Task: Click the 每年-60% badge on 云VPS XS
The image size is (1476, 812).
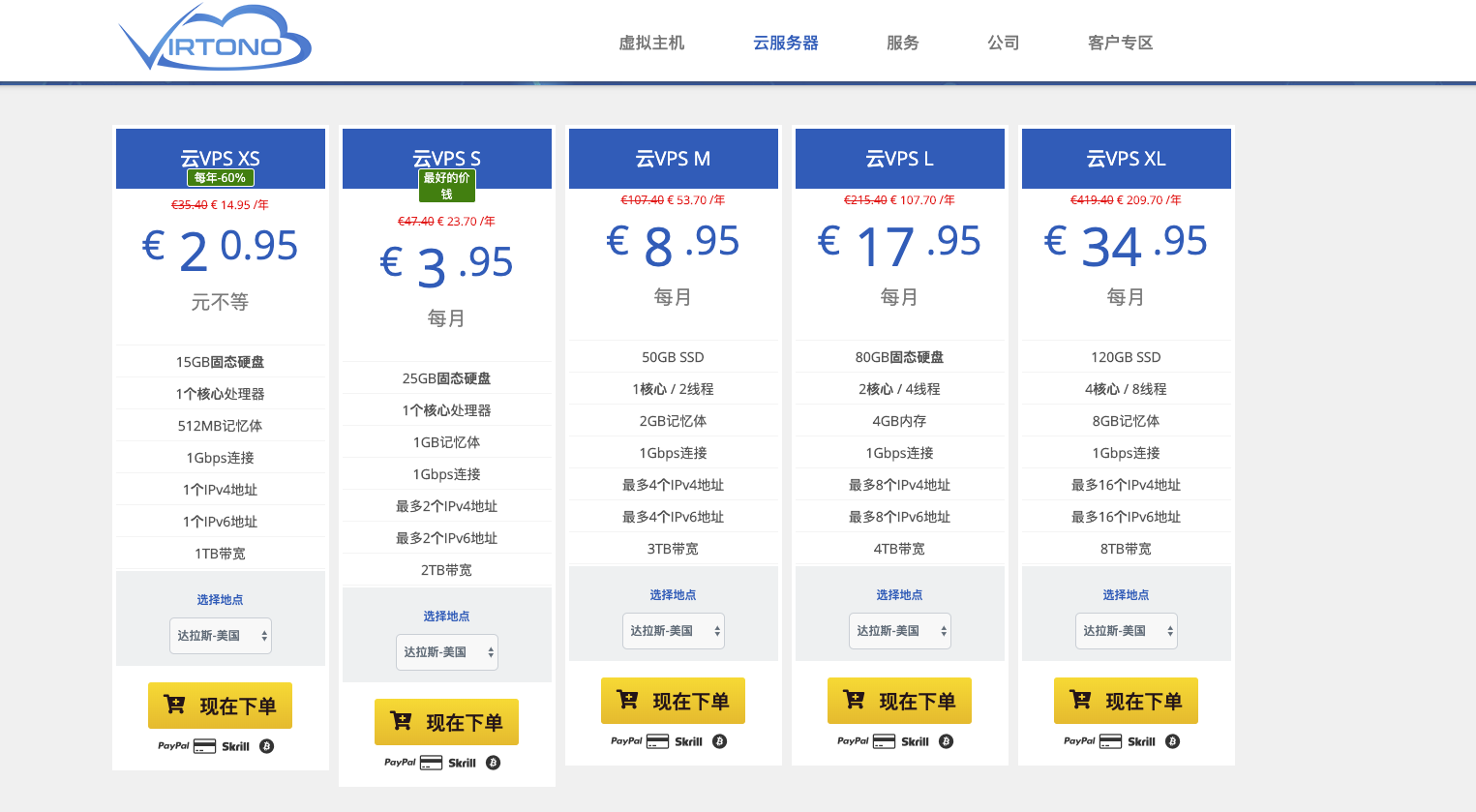Action: click(x=220, y=178)
